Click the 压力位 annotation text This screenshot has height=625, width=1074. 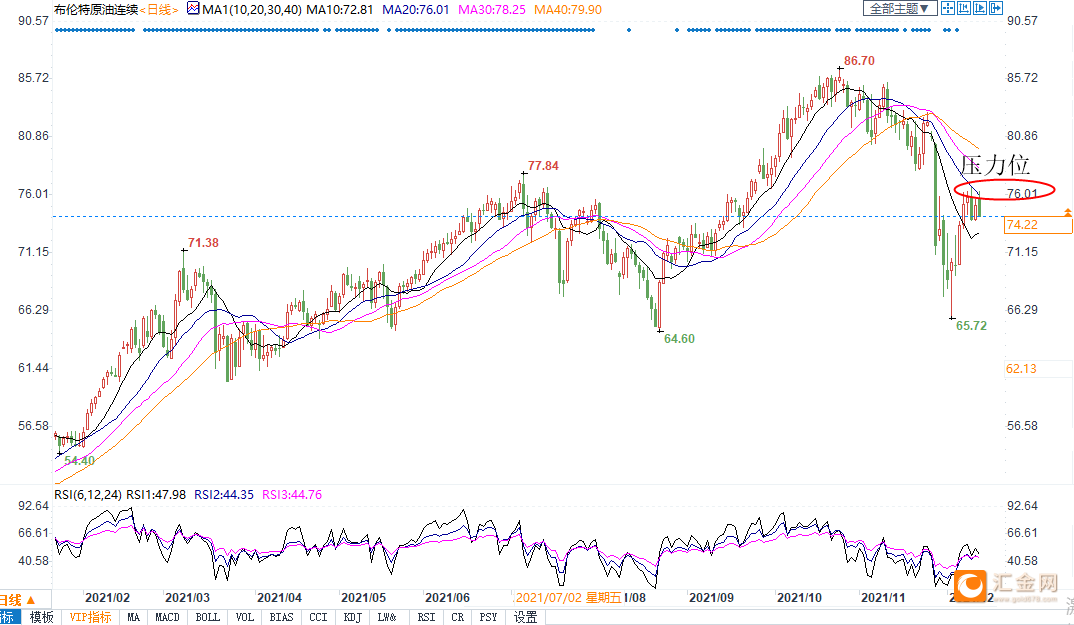995,164
